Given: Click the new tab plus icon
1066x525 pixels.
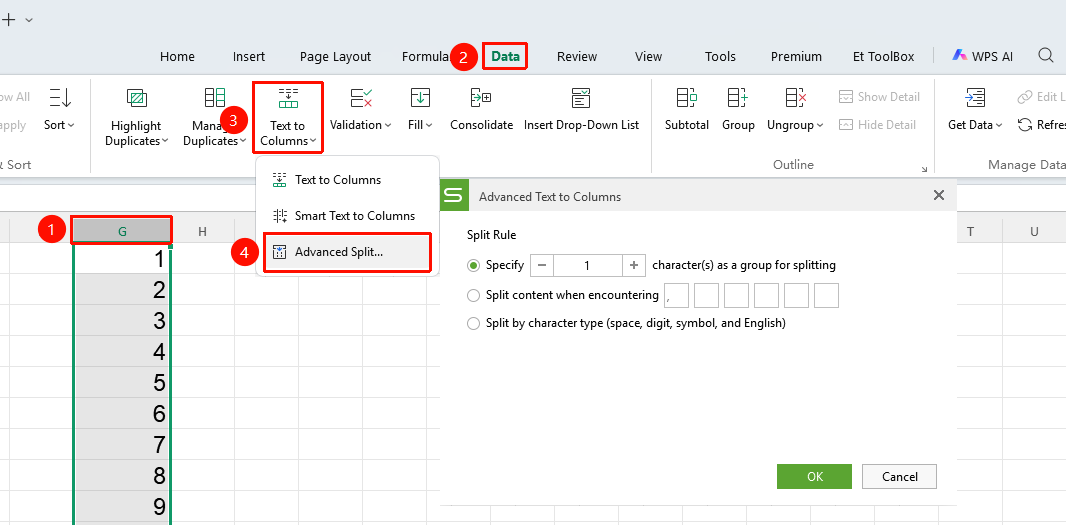Looking at the screenshot, I should tap(9, 20).
